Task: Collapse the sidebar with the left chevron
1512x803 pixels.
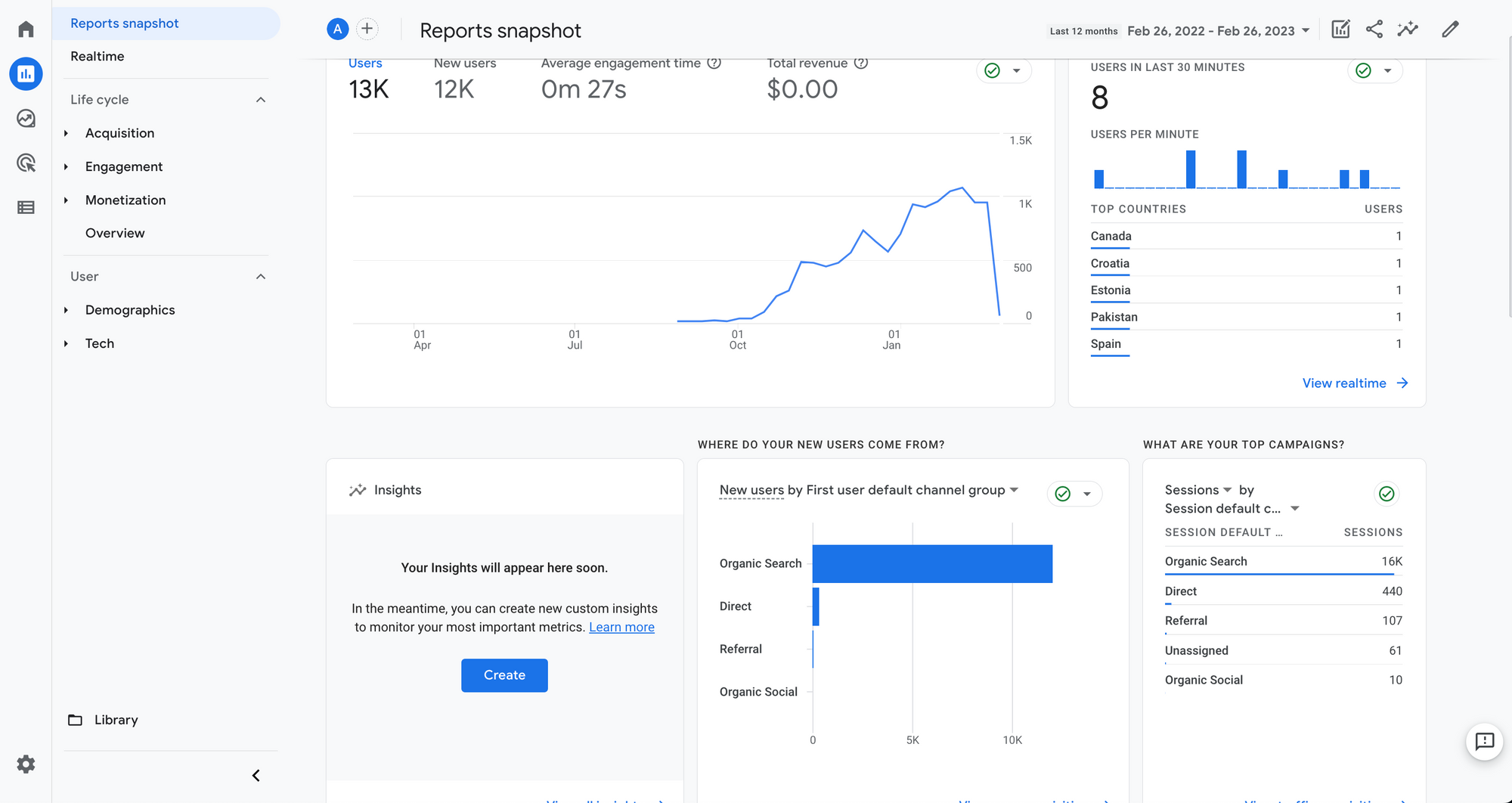Action: click(x=256, y=775)
